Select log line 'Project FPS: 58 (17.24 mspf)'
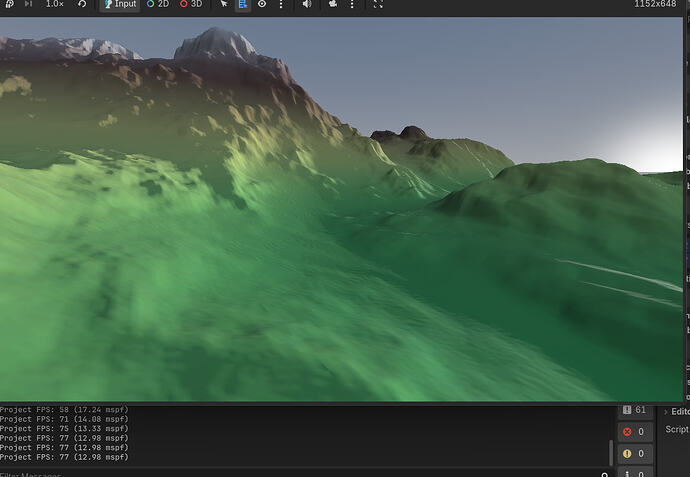The height and width of the screenshot is (477, 690). (64, 410)
